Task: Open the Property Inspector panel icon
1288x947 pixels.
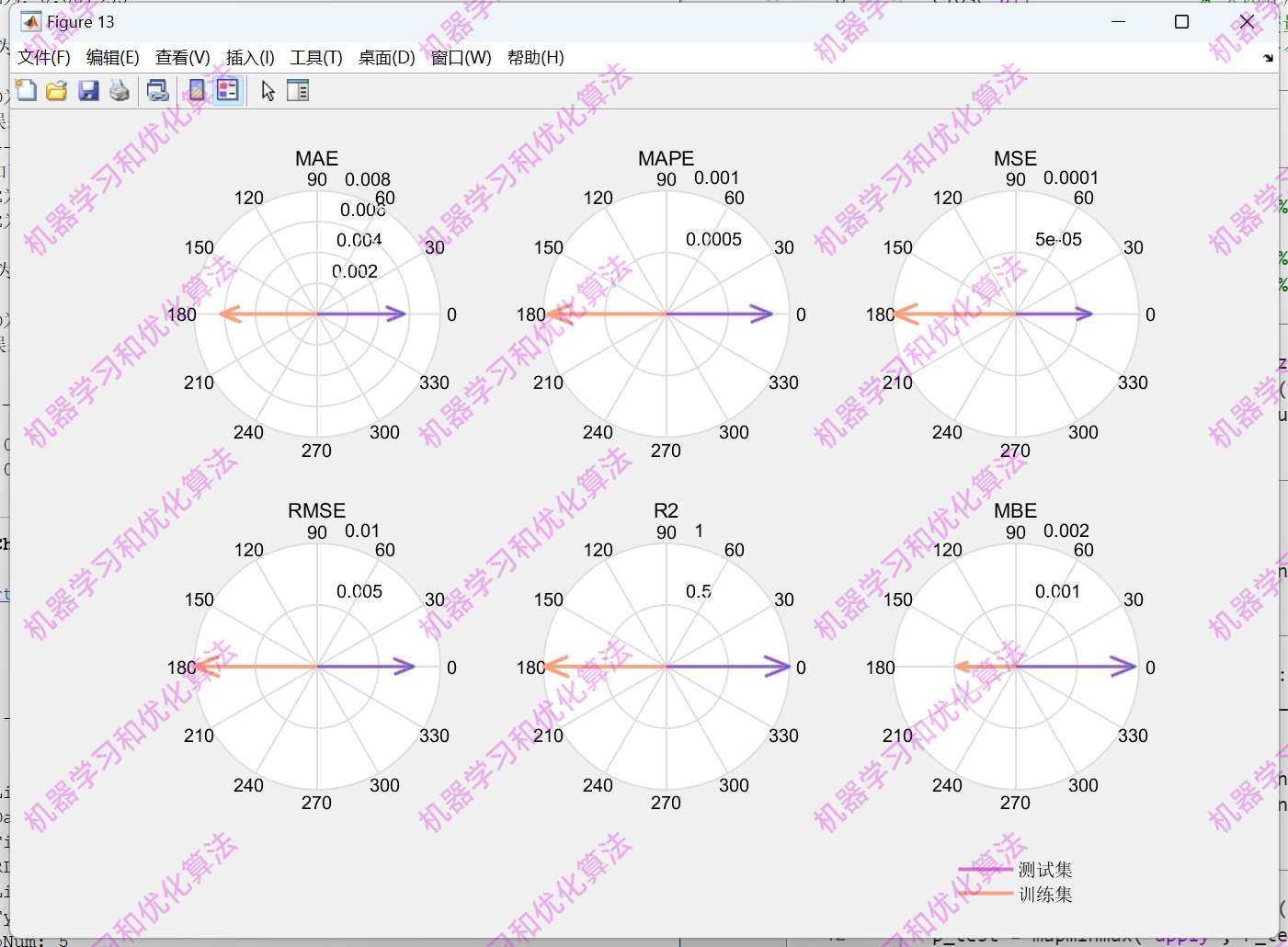Action: (x=298, y=90)
